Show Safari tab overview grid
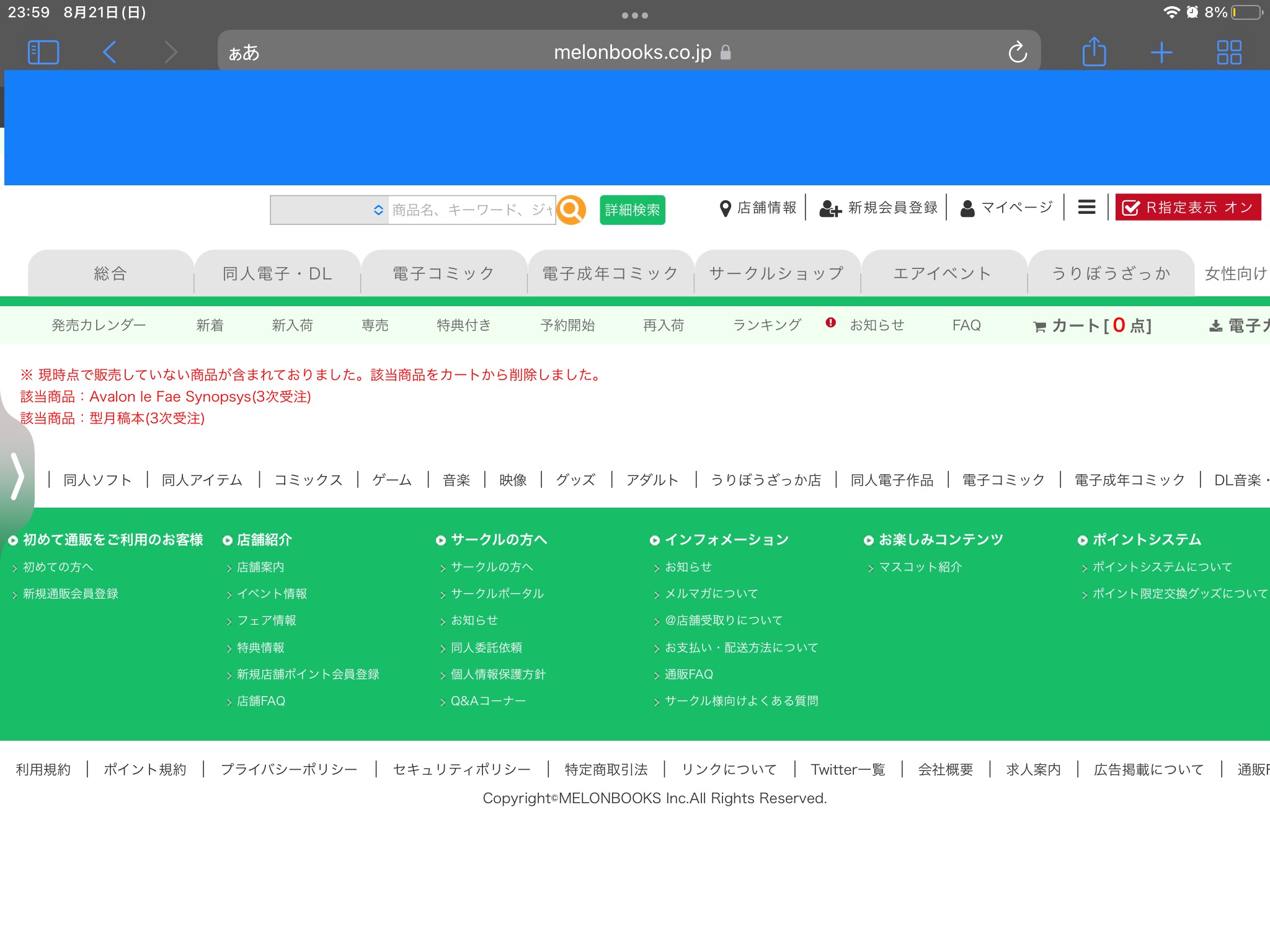Image resolution: width=1270 pixels, height=952 pixels. [1228, 53]
